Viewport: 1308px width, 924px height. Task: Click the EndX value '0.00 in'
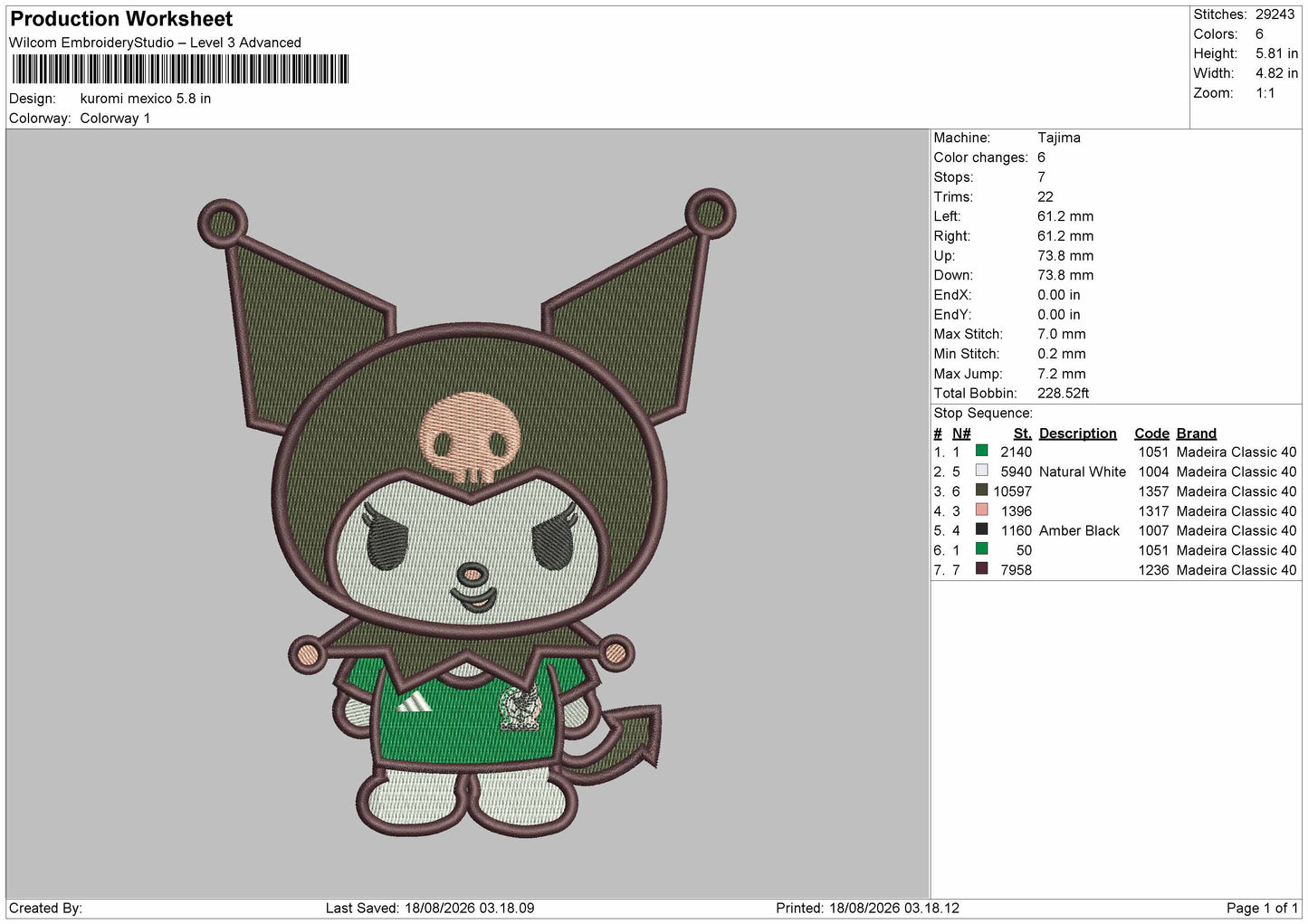coord(1059,295)
